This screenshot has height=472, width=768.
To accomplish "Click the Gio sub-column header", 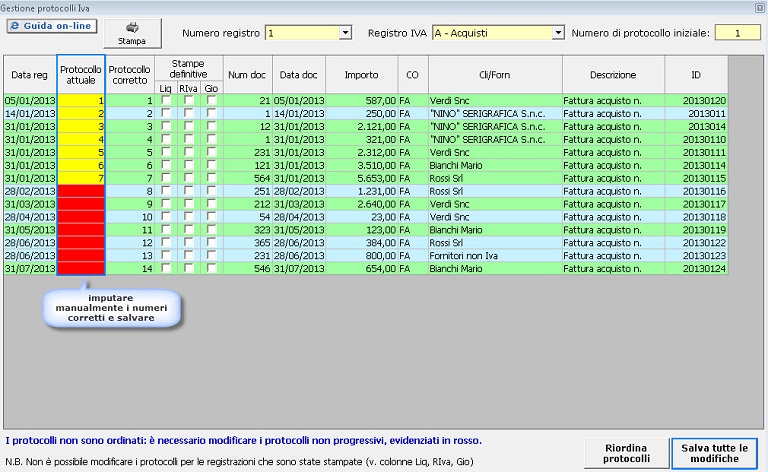I will [211, 88].
